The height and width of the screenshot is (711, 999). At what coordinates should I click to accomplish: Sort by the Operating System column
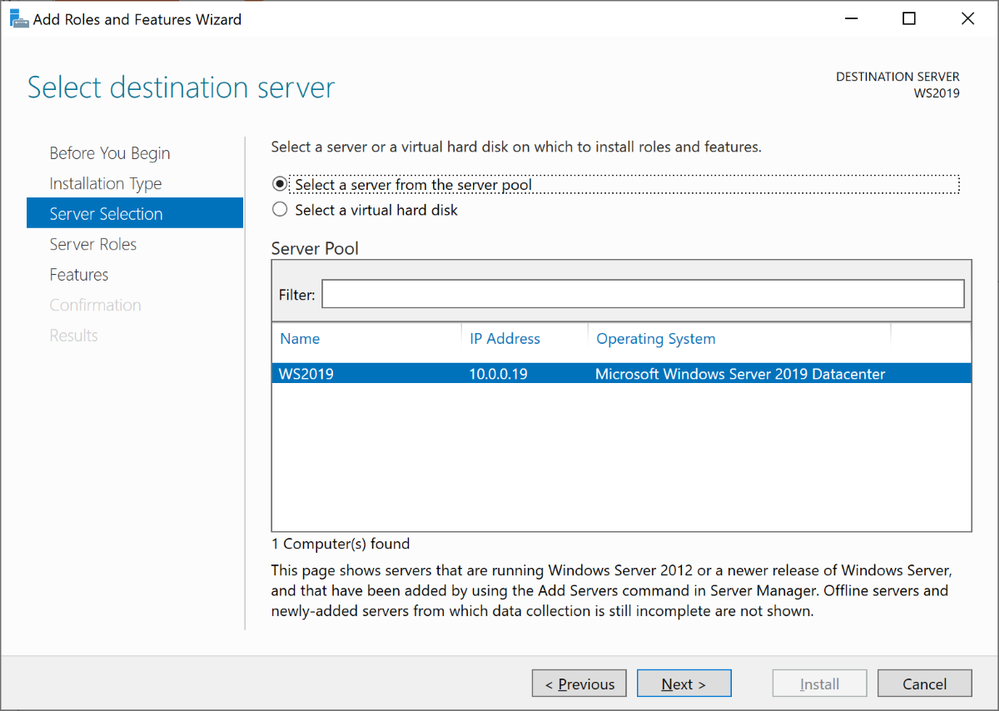655,338
